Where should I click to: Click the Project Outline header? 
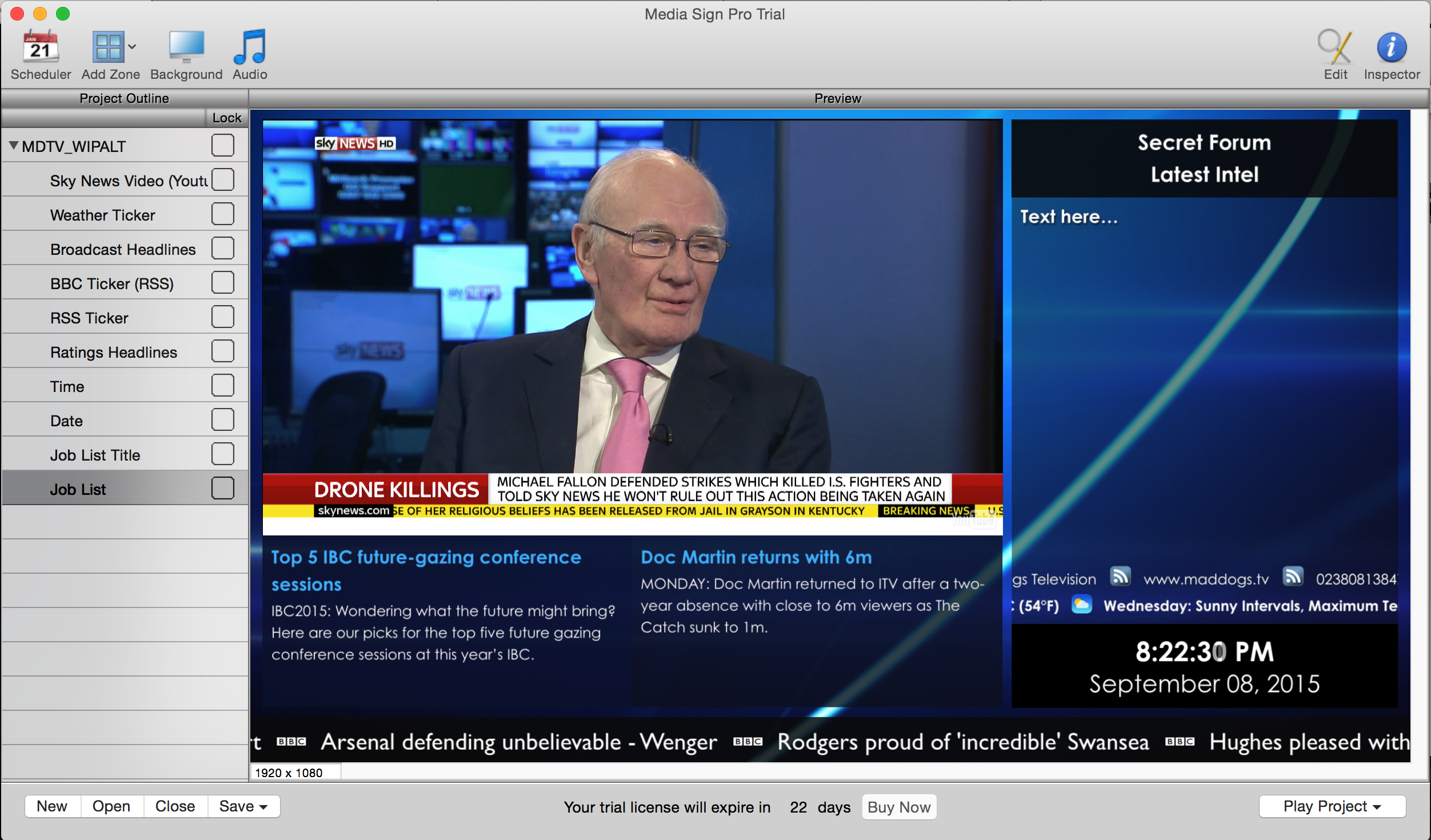tap(125, 98)
